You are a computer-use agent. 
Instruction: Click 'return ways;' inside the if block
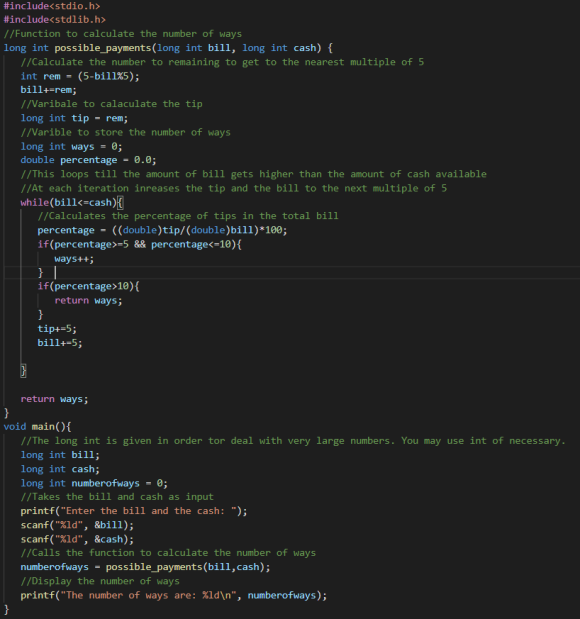coord(88,301)
